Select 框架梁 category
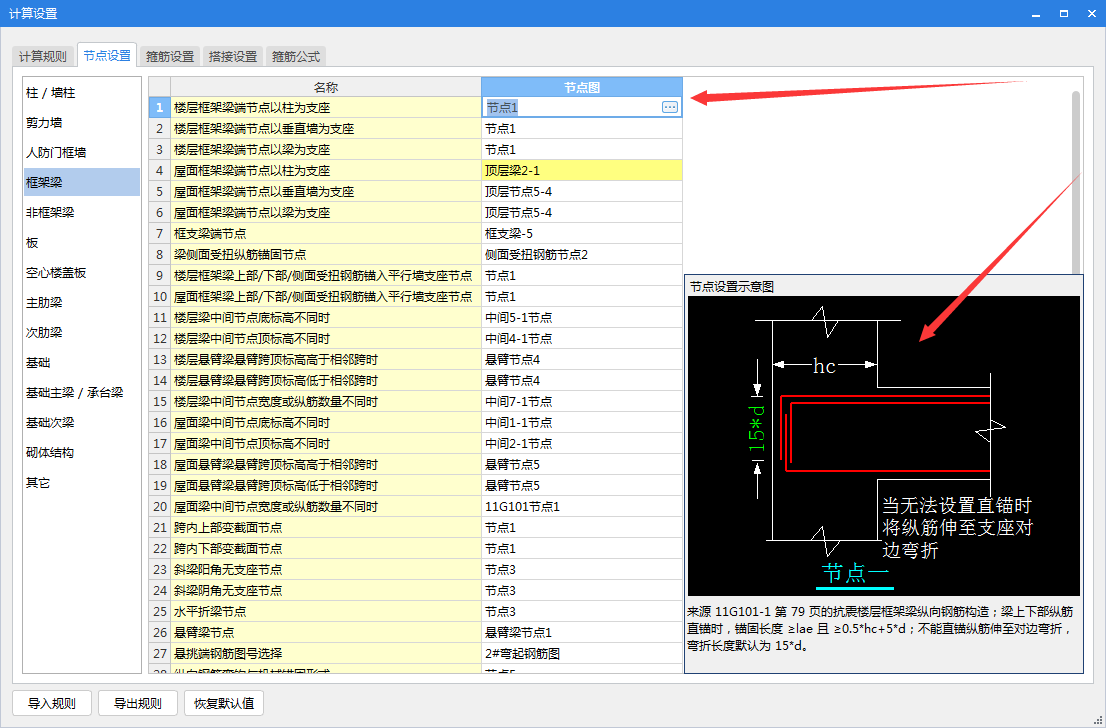Screen dimensions: 1106x728 (x=82, y=182)
